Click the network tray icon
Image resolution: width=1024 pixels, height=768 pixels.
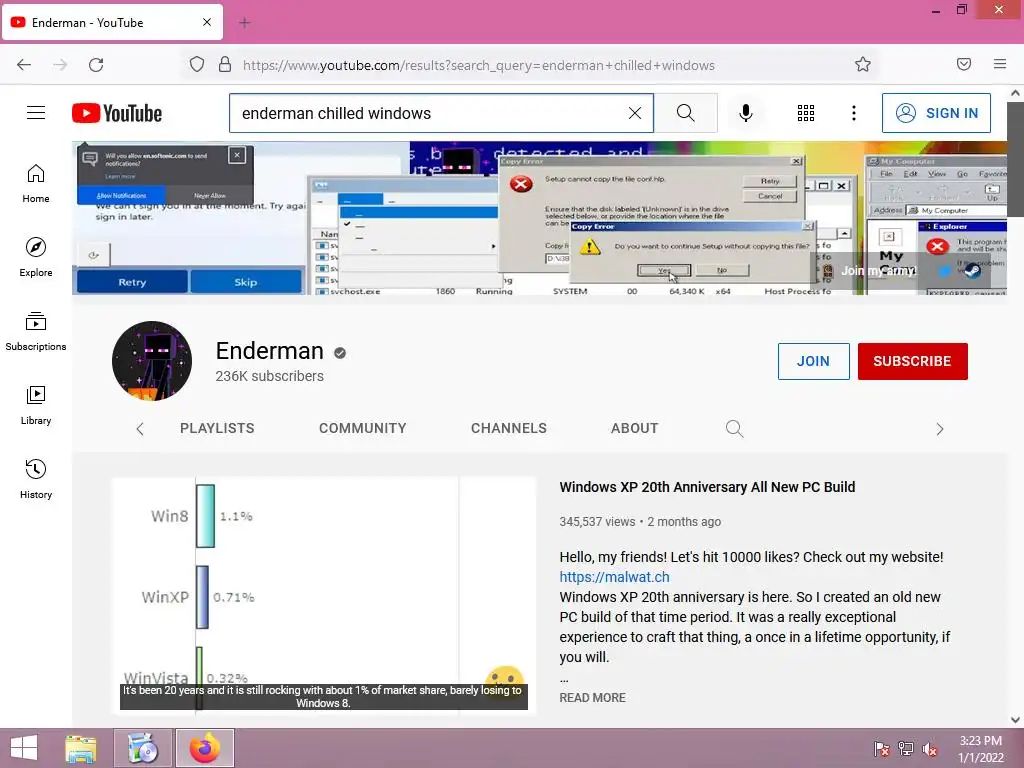906,748
